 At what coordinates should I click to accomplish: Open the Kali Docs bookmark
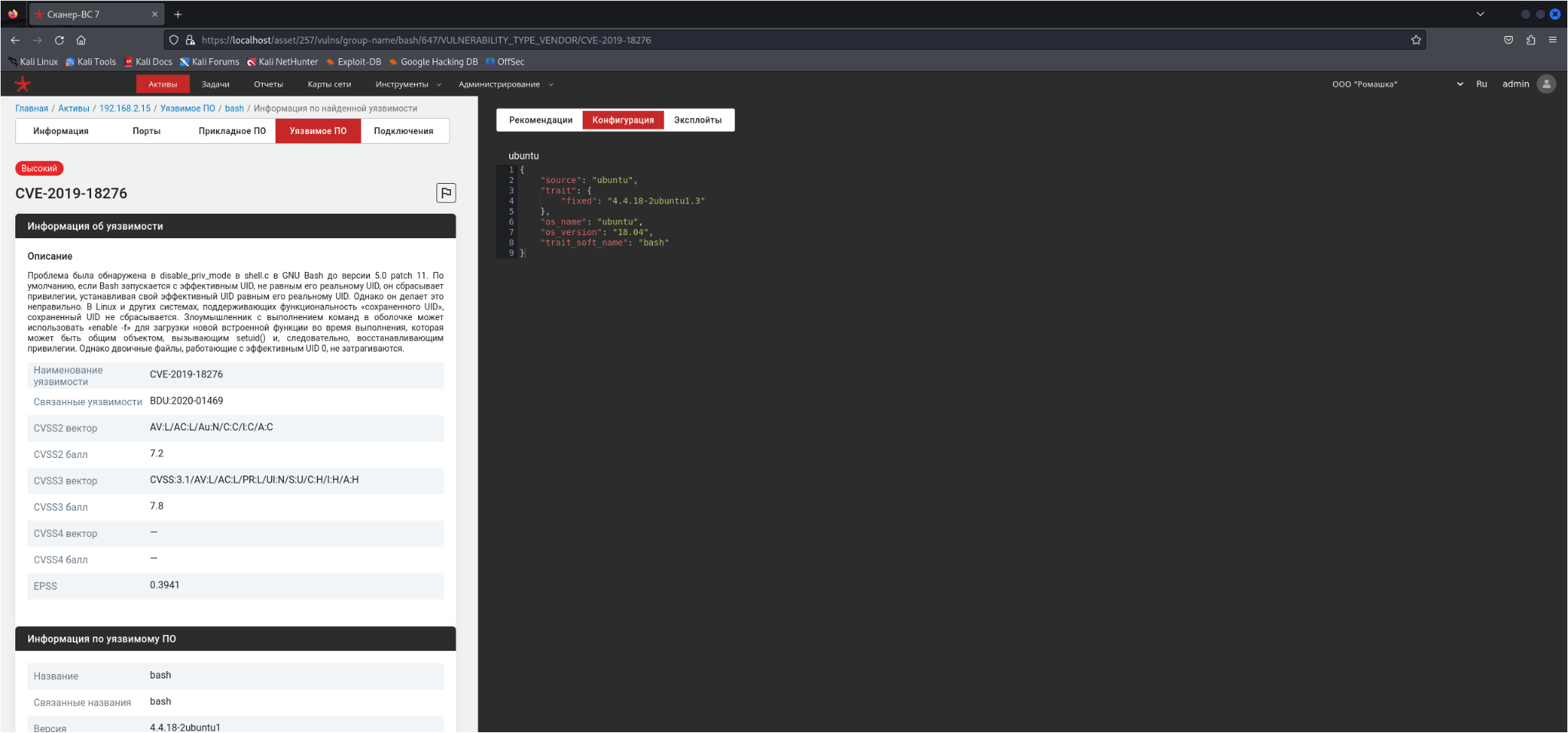coord(149,62)
